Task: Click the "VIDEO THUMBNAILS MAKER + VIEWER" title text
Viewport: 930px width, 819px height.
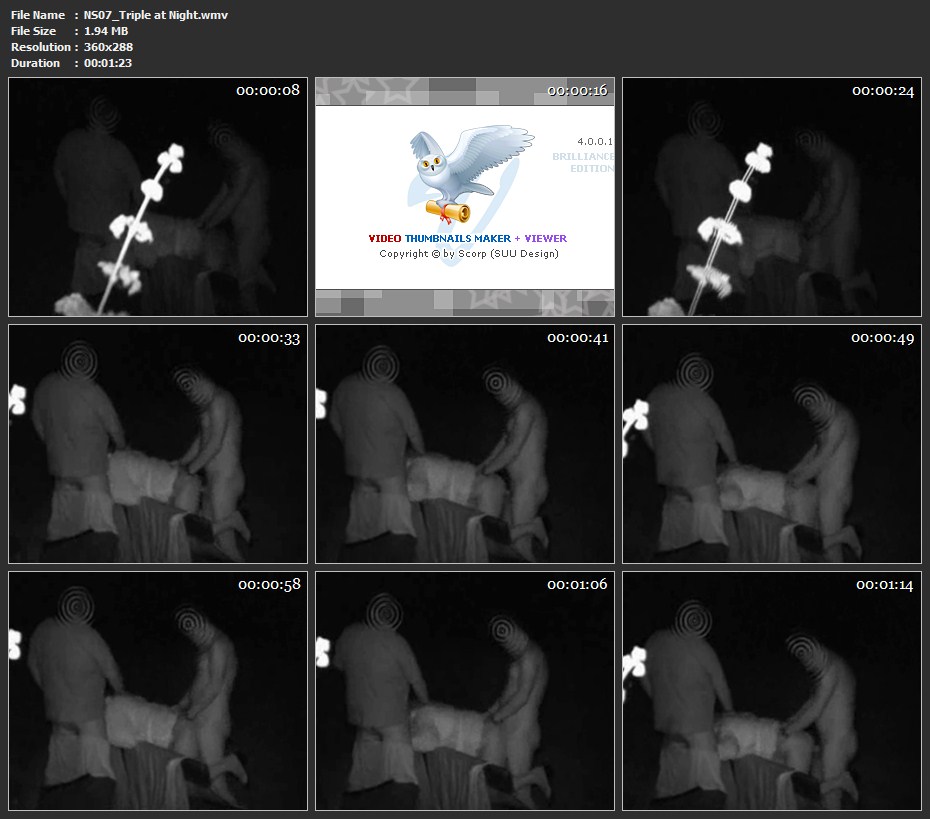Action: (467, 239)
